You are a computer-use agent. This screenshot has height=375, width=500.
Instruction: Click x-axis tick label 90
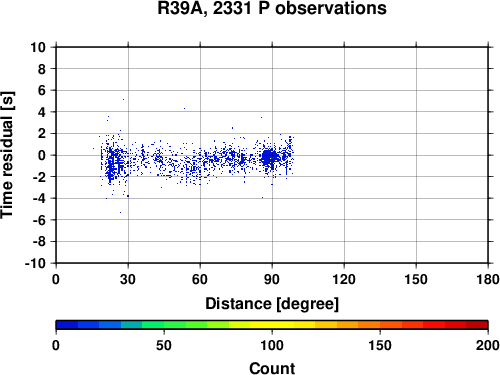(272, 279)
